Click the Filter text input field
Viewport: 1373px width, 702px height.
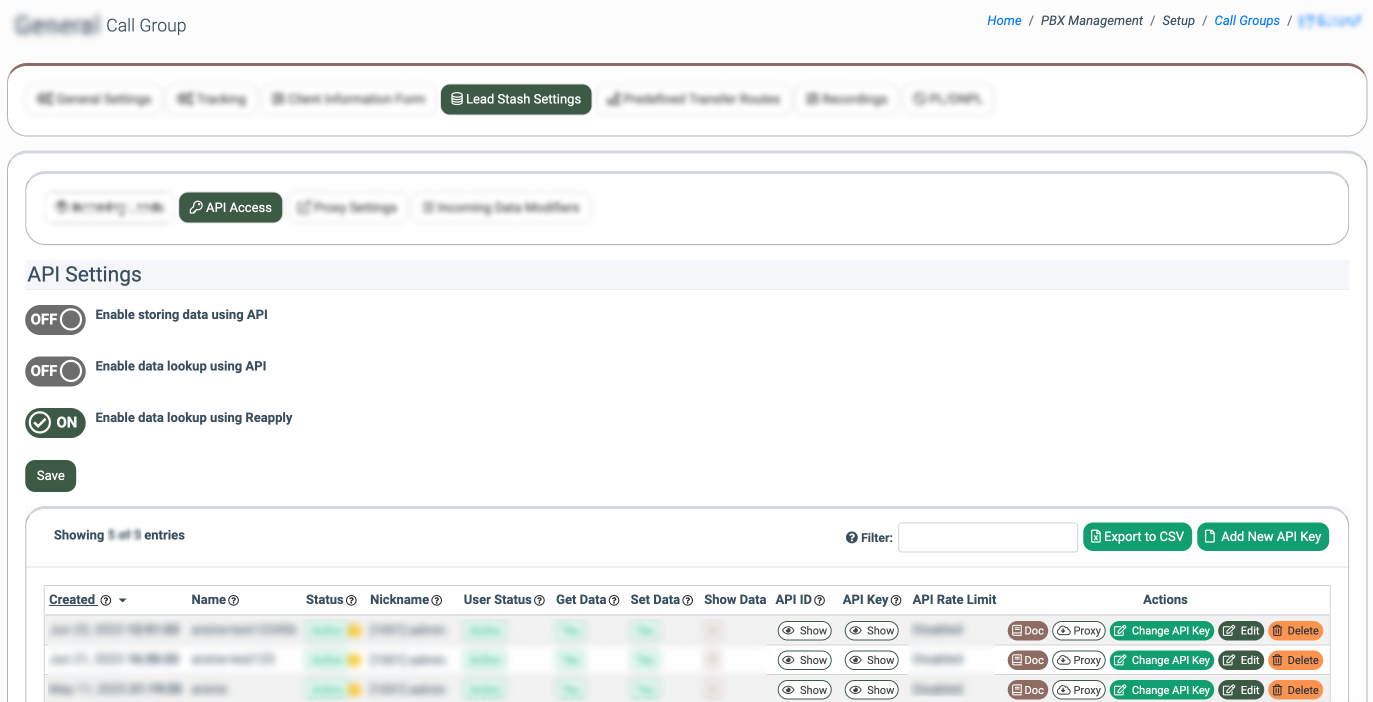pyautogui.click(x=987, y=537)
